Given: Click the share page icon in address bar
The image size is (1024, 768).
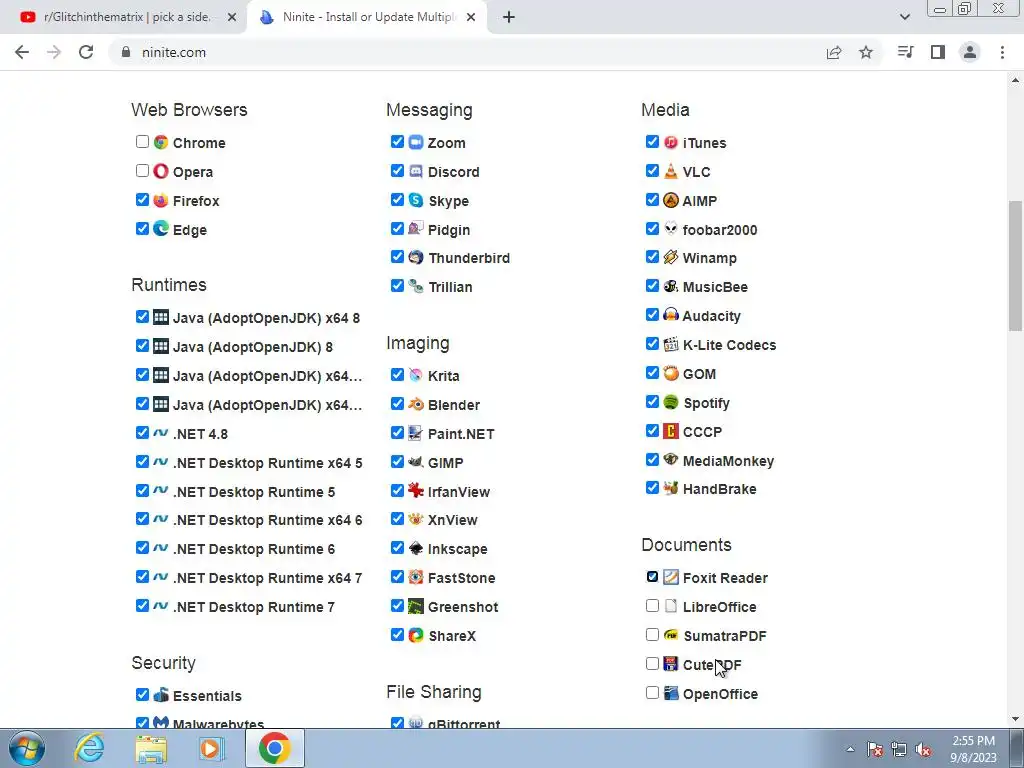Looking at the screenshot, I should click(834, 52).
